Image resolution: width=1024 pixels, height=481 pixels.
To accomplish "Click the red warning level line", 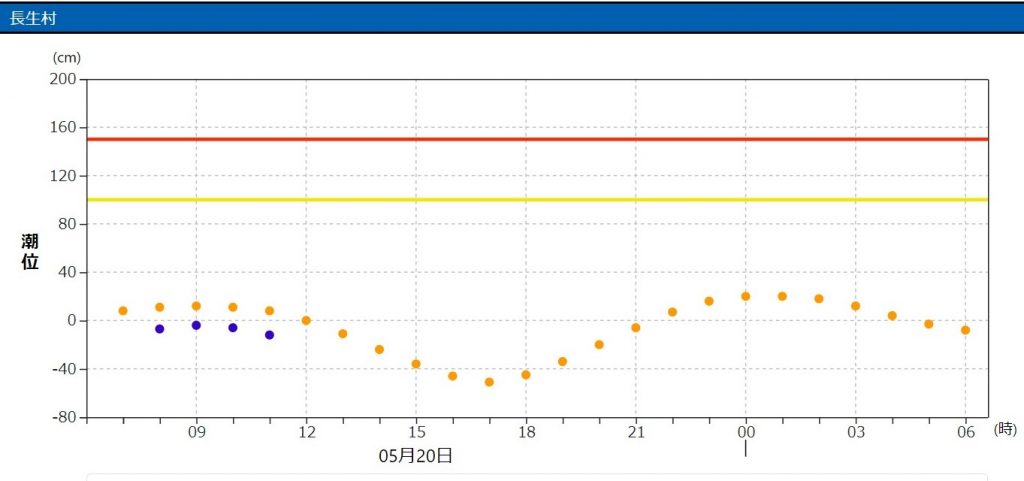I will (x=537, y=139).
